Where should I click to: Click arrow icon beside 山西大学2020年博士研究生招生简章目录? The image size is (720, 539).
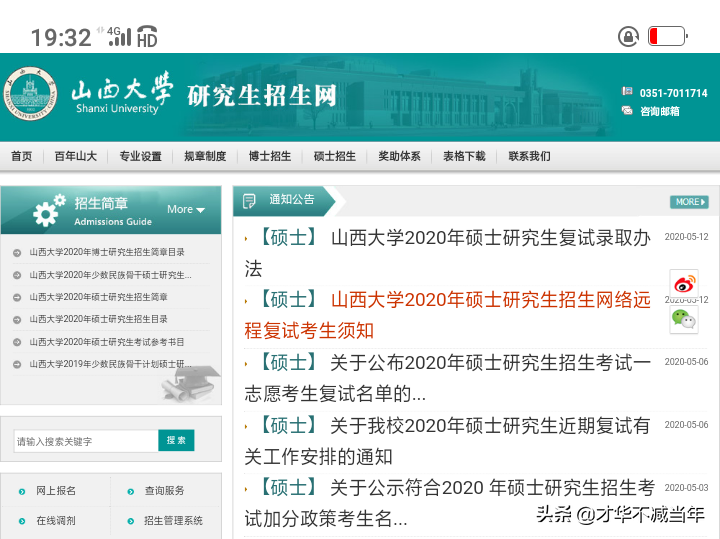17,253
